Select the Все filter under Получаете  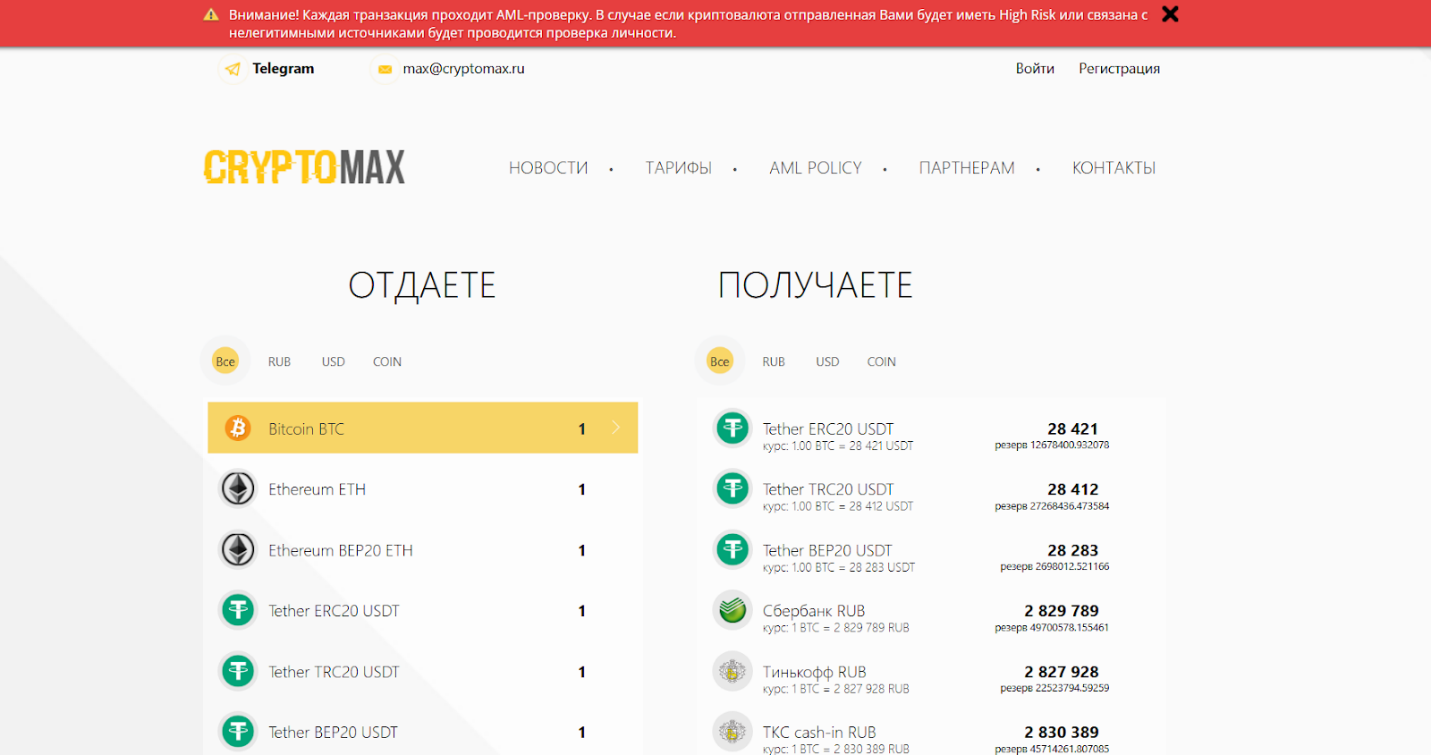click(x=720, y=361)
